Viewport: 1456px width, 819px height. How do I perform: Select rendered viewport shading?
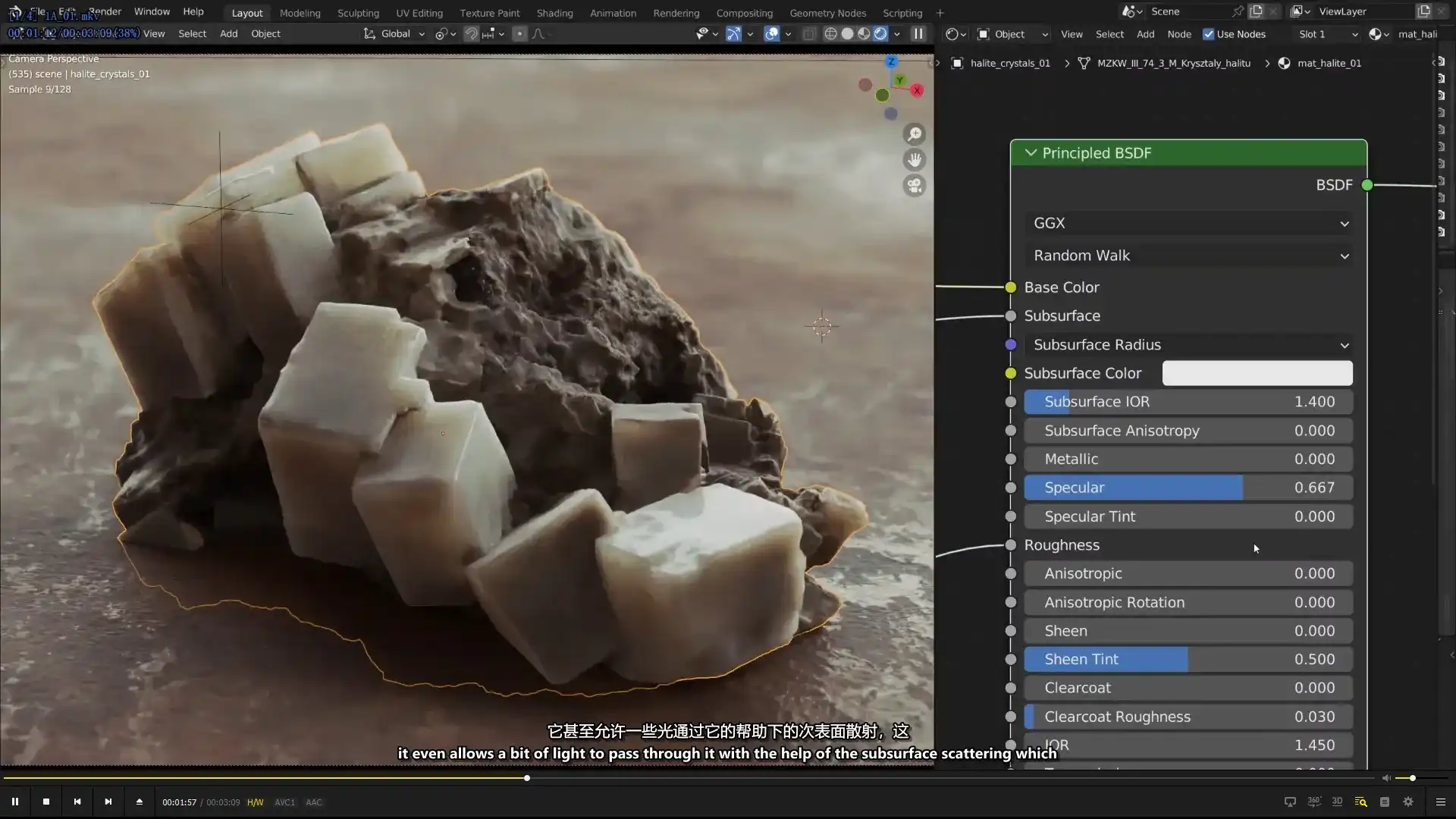click(x=880, y=33)
